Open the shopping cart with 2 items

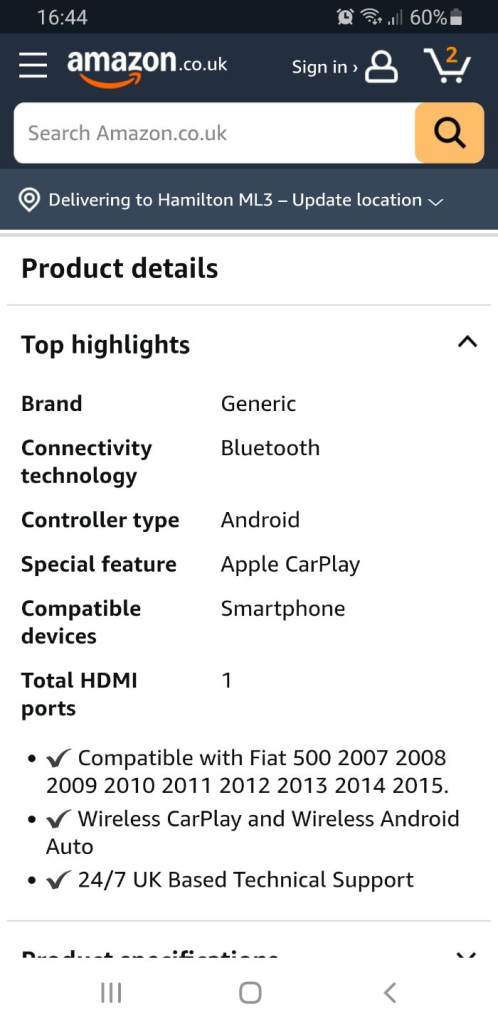447,65
